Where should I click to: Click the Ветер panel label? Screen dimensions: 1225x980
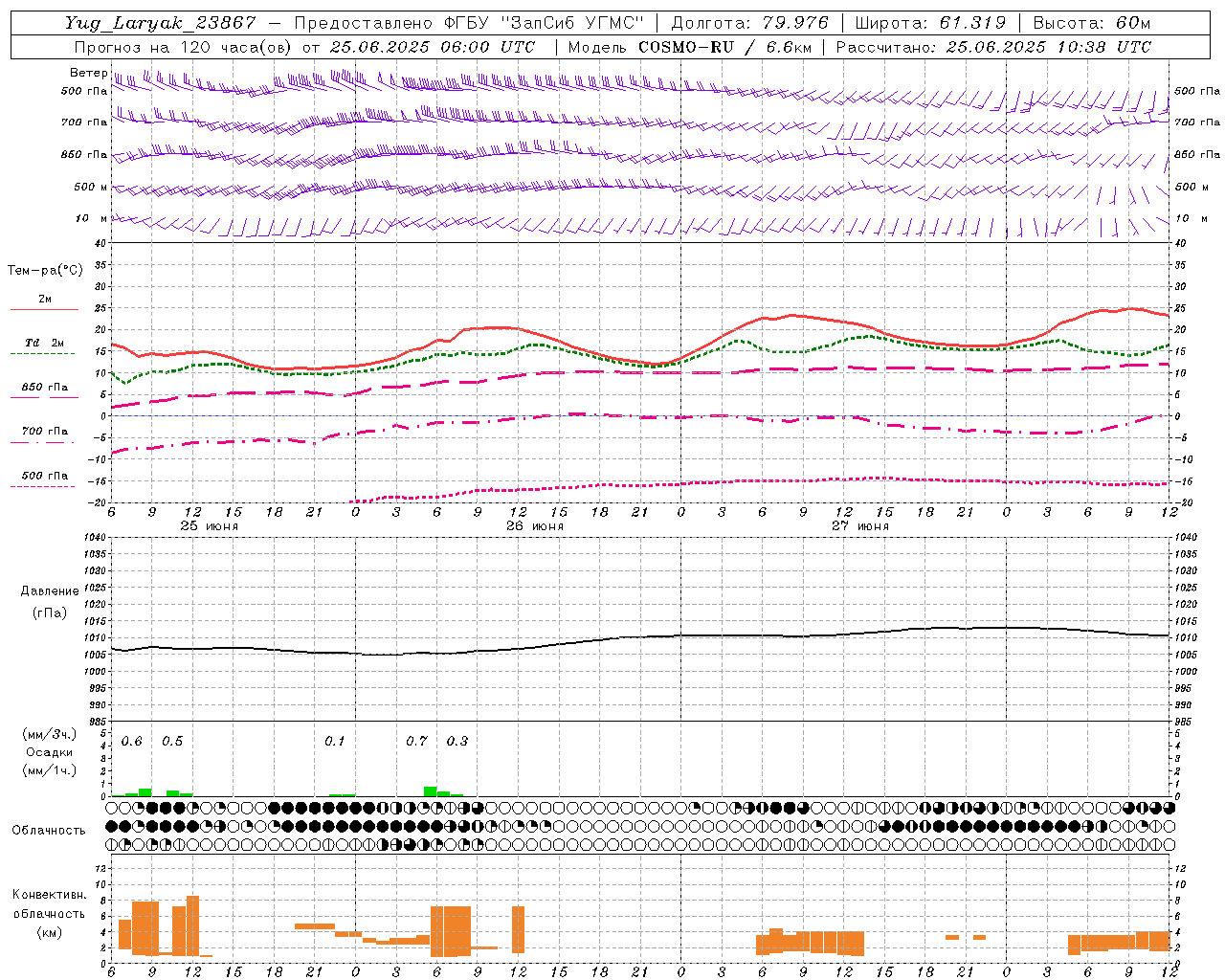tap(88, 73)
